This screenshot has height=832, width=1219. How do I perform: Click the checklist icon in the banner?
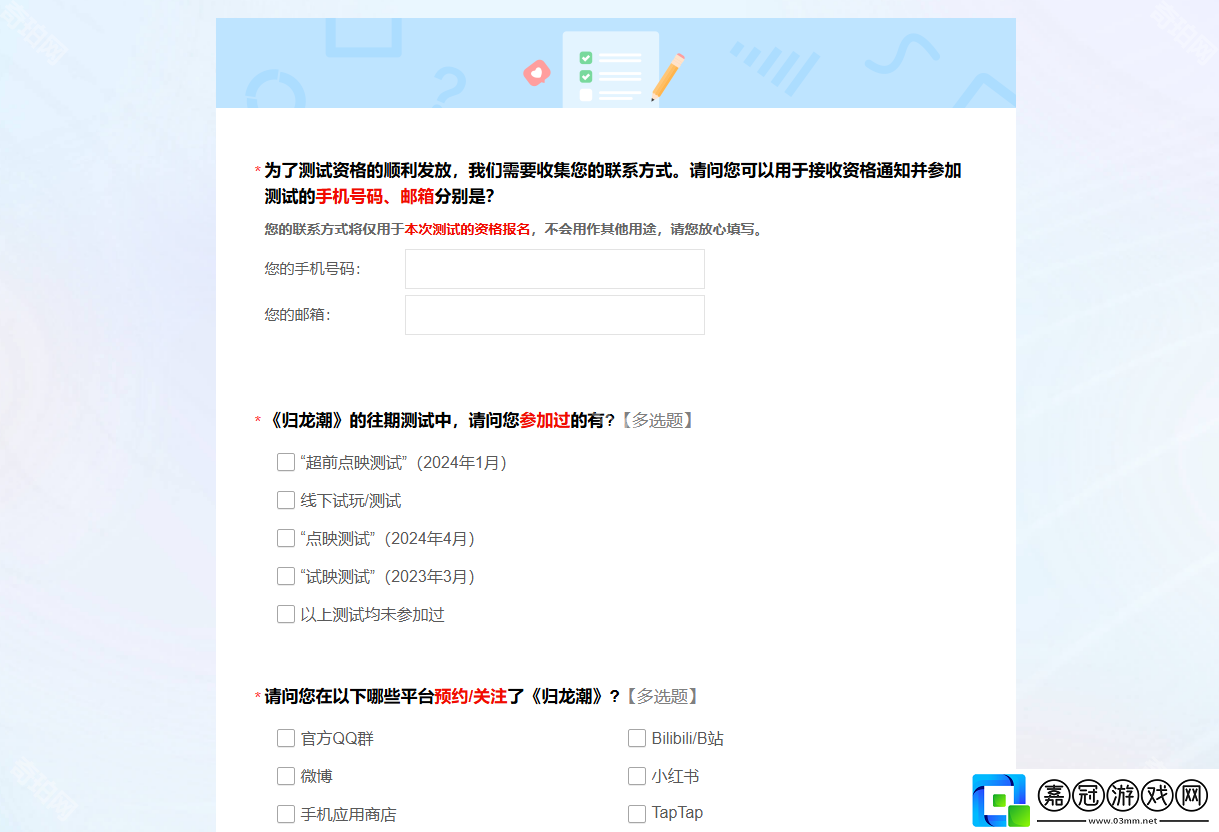tap(610, 68)
